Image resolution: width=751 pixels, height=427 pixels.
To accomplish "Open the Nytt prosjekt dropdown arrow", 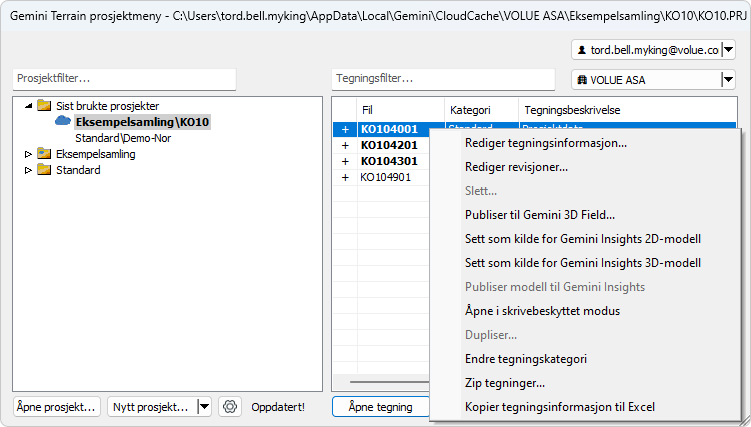I will pyautogui.click(x=204, y=407).
